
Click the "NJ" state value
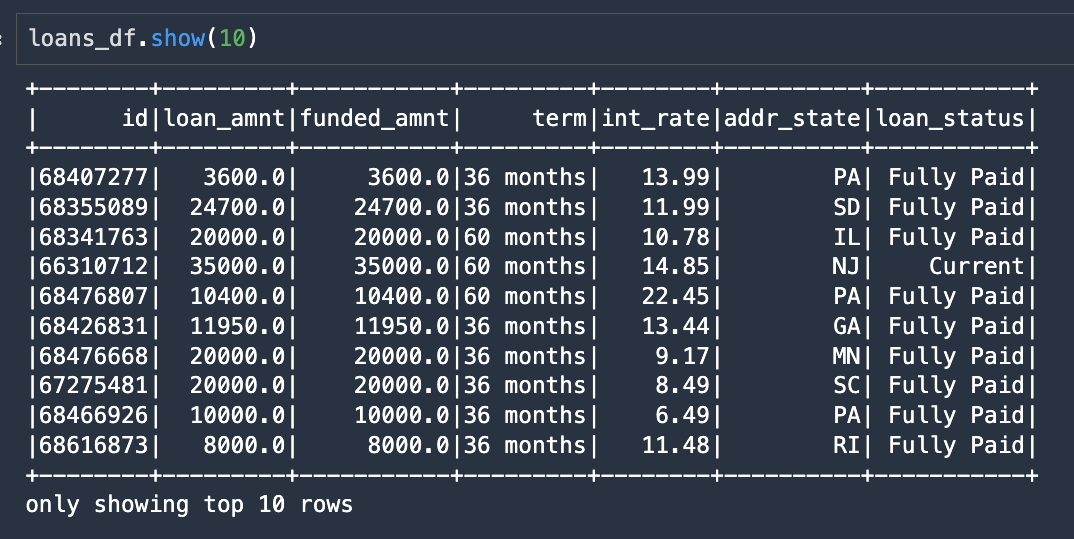847,266
